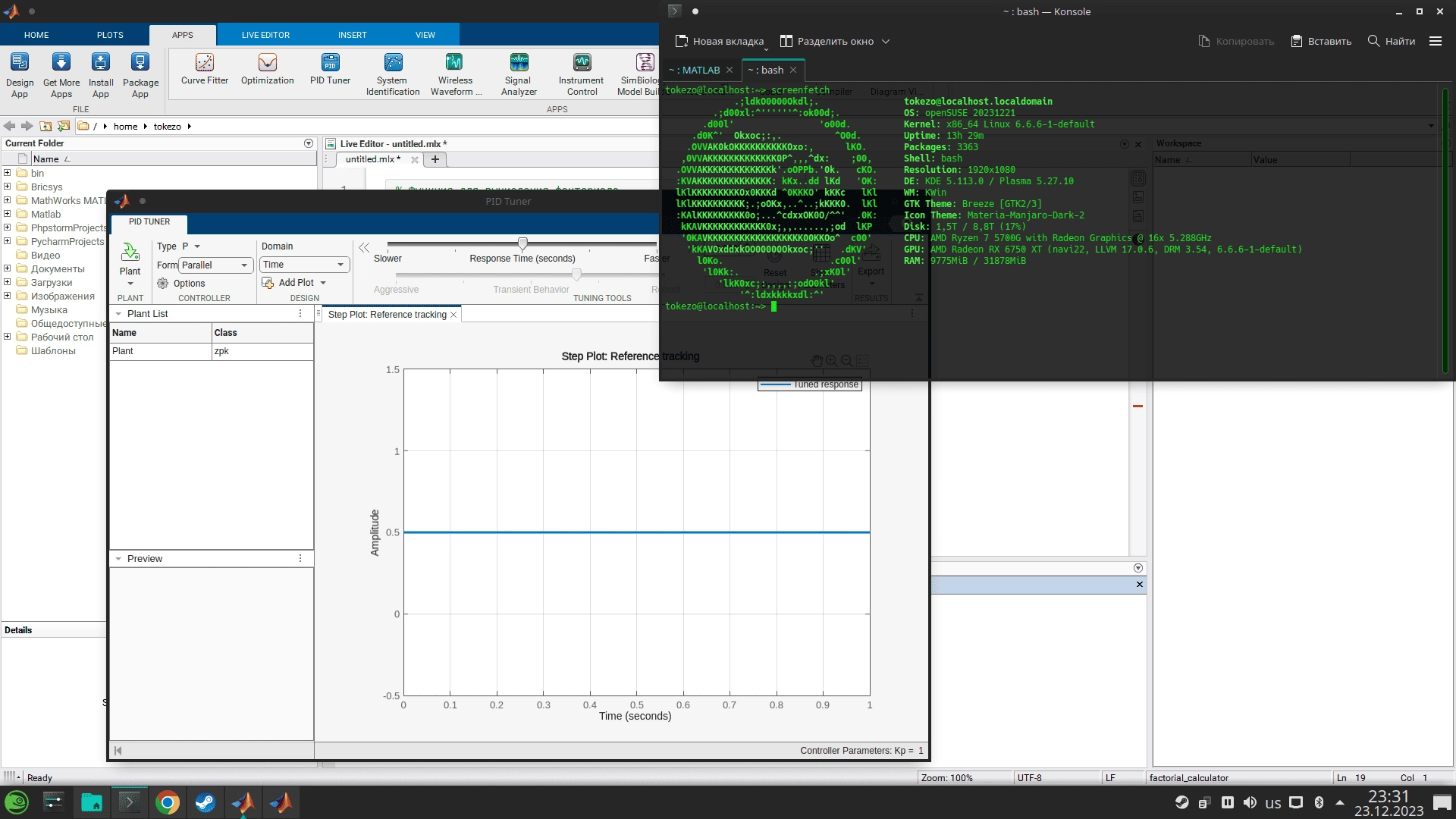Jump to start of PID Tuner status bar
This screenshot has height=819, width=1456.
118,751
